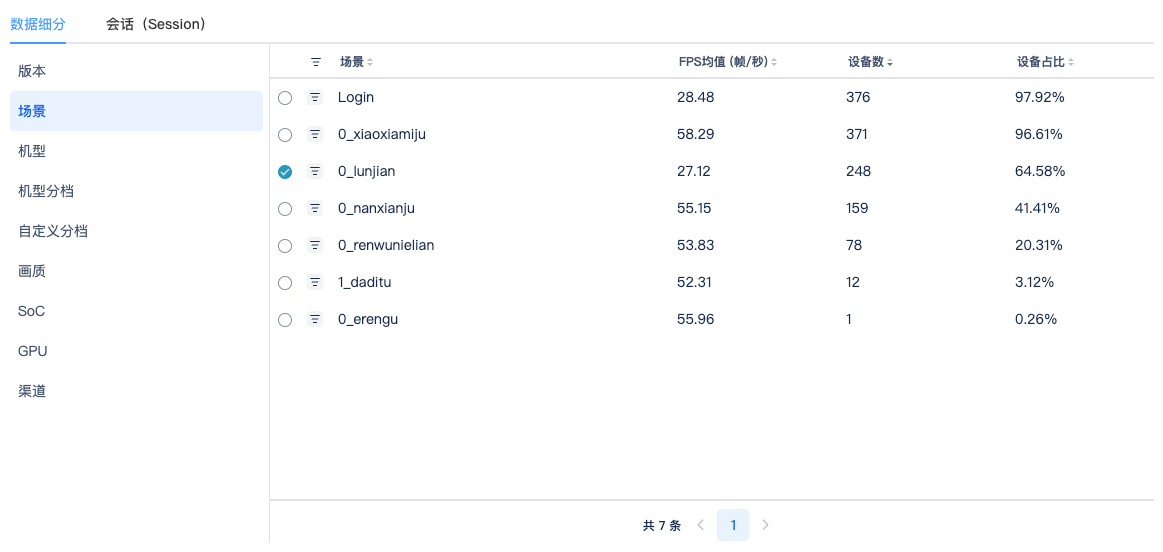
Task: Click the filter icon beside 0_nanxianju
Action: (315, 208)
